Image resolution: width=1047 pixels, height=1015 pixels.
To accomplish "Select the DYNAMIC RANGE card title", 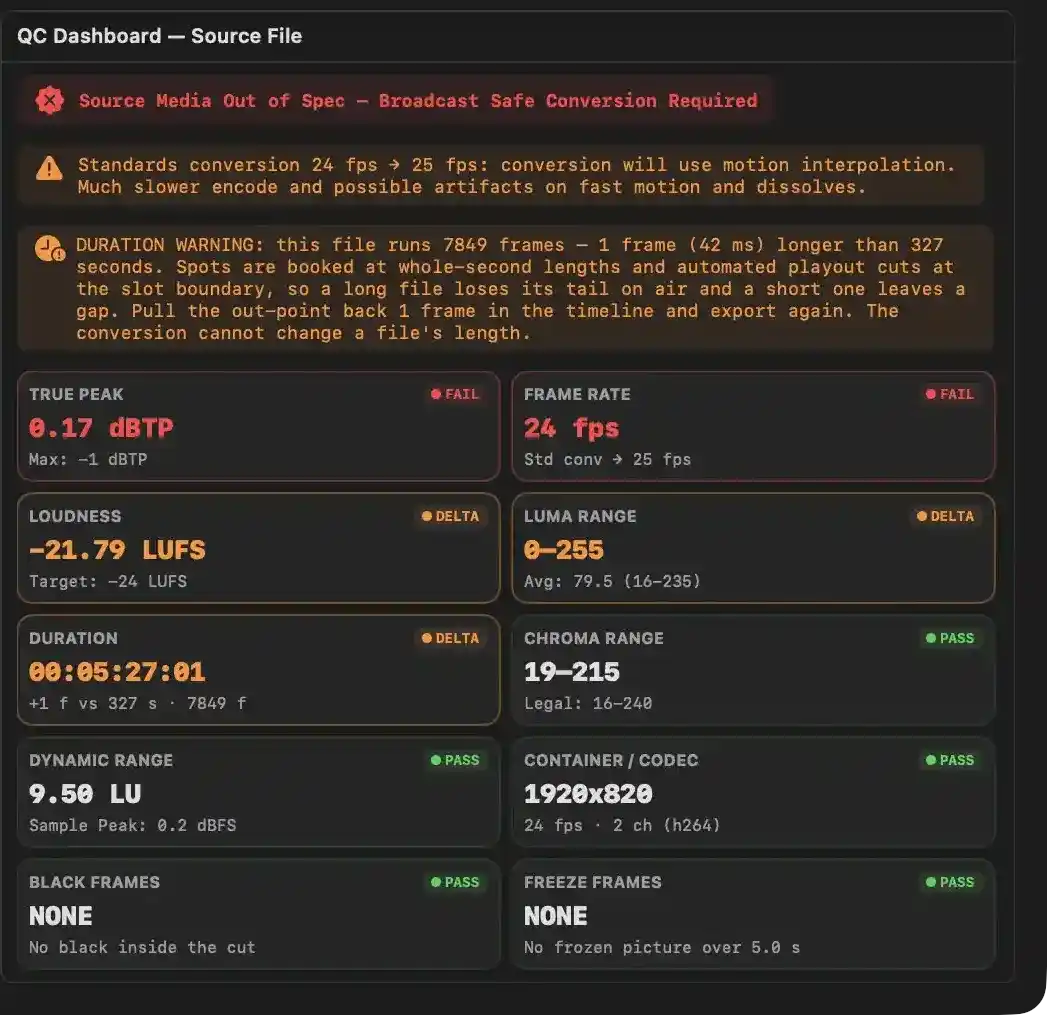I will [101, 761].
